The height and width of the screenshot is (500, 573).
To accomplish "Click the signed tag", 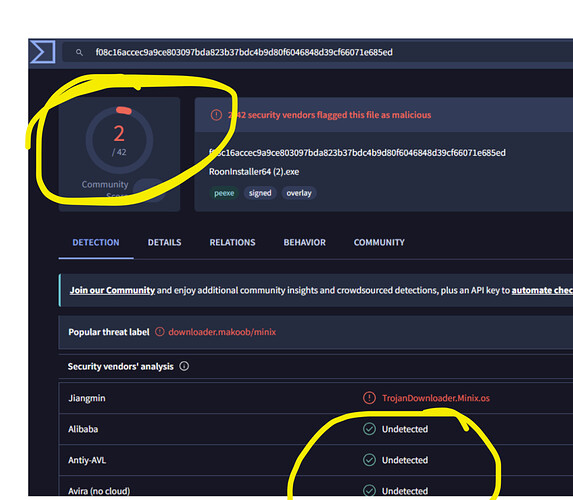I will [x=260, y=193].
